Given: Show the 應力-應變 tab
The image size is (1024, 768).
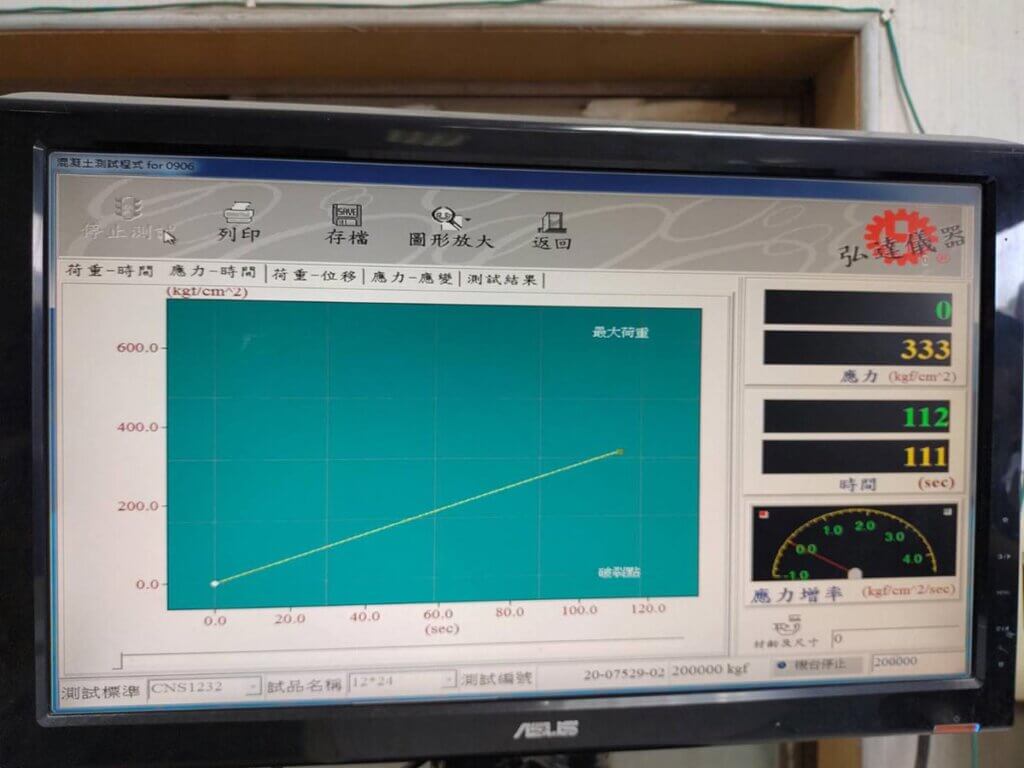Looking at the screenshot, I should (414, 278).
